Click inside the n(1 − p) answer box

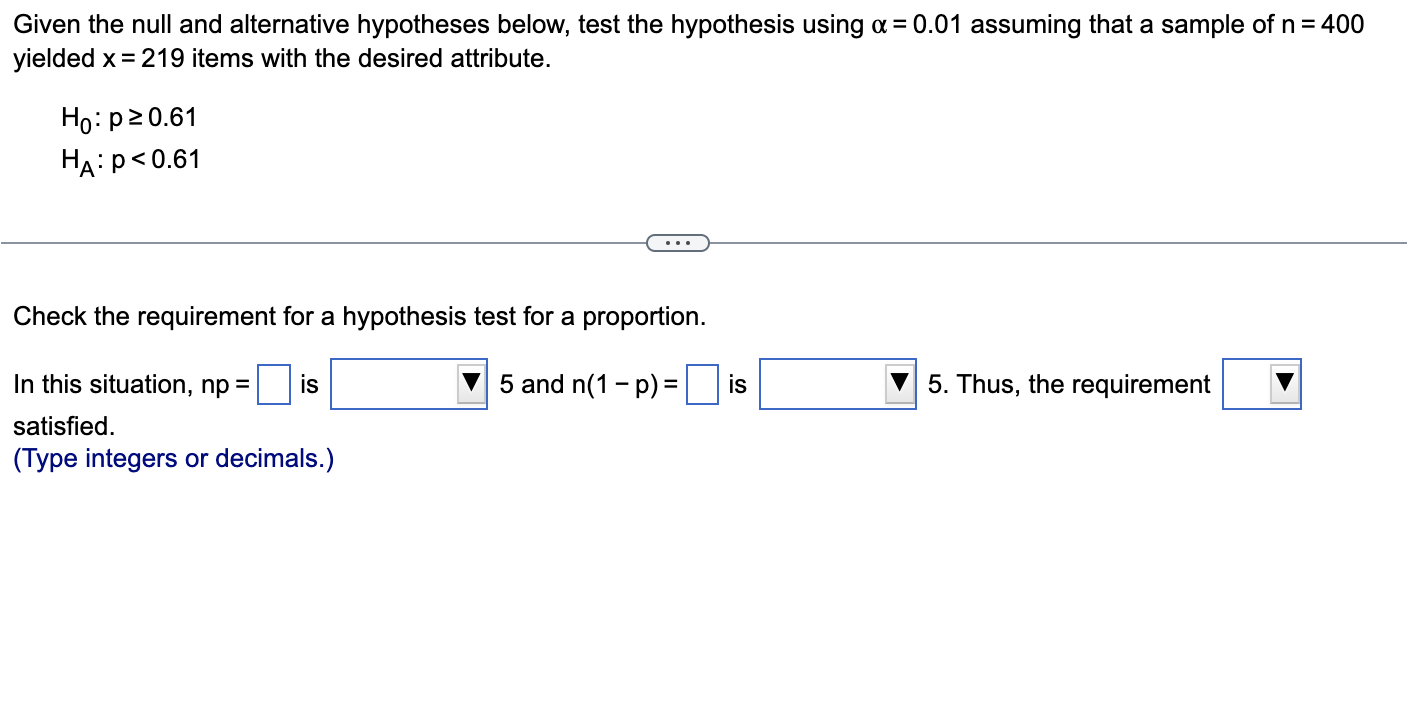tap(703, 382)
